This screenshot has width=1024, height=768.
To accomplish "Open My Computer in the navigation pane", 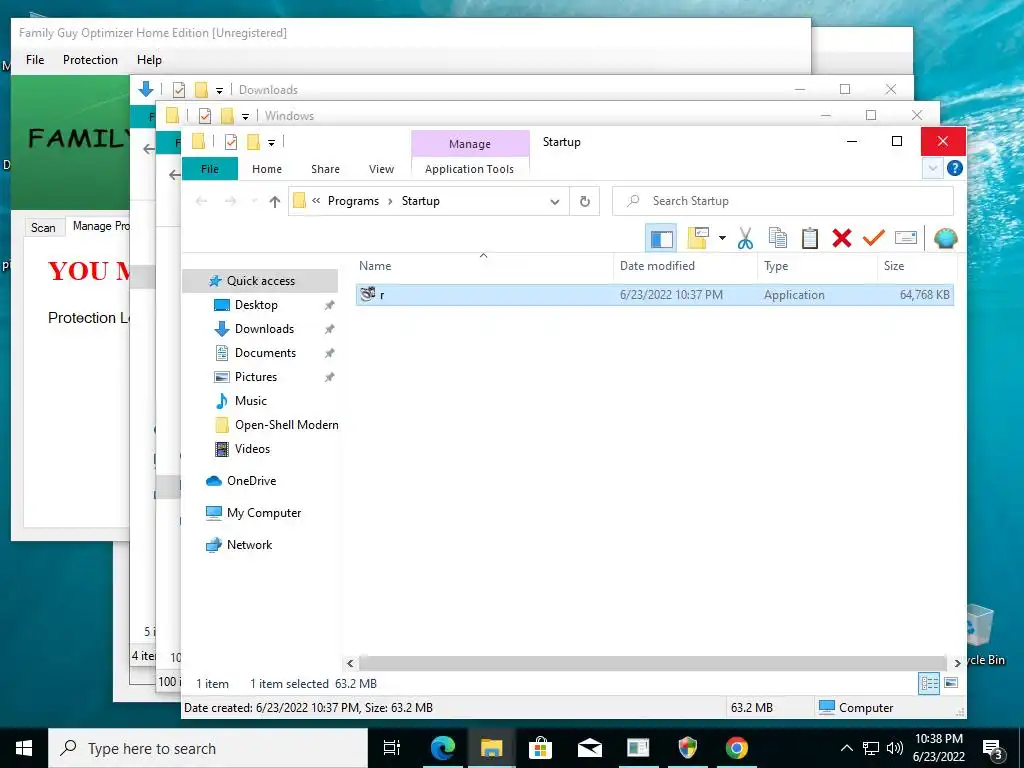I will coord(263,513).
